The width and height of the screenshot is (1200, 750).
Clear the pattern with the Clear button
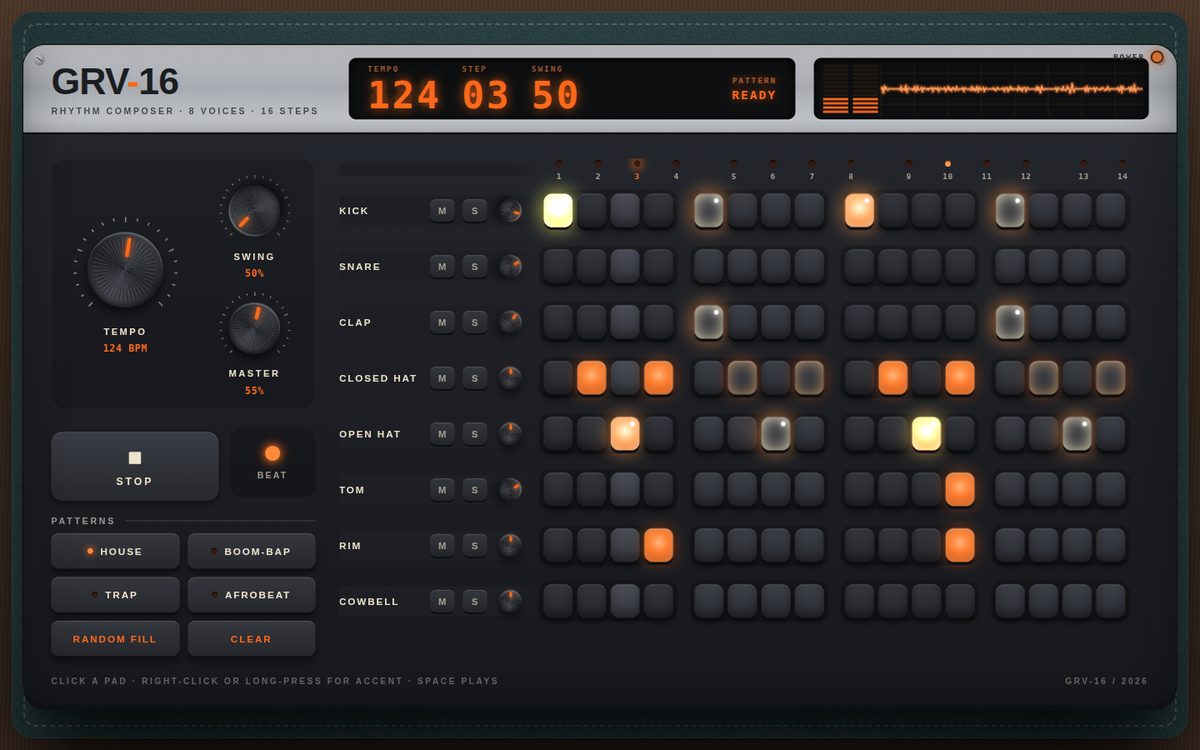252,639
